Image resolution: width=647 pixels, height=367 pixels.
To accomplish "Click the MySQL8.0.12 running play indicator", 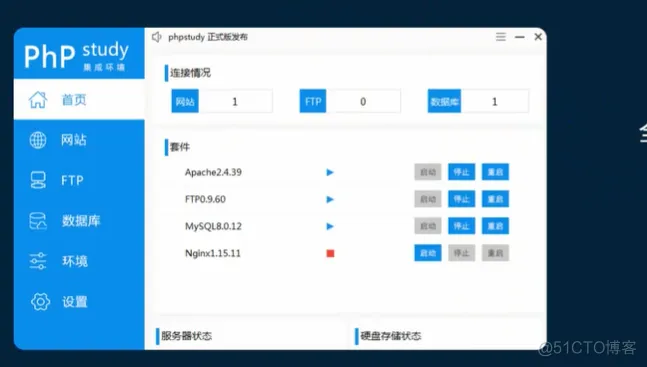I will (x=330, y=226).
